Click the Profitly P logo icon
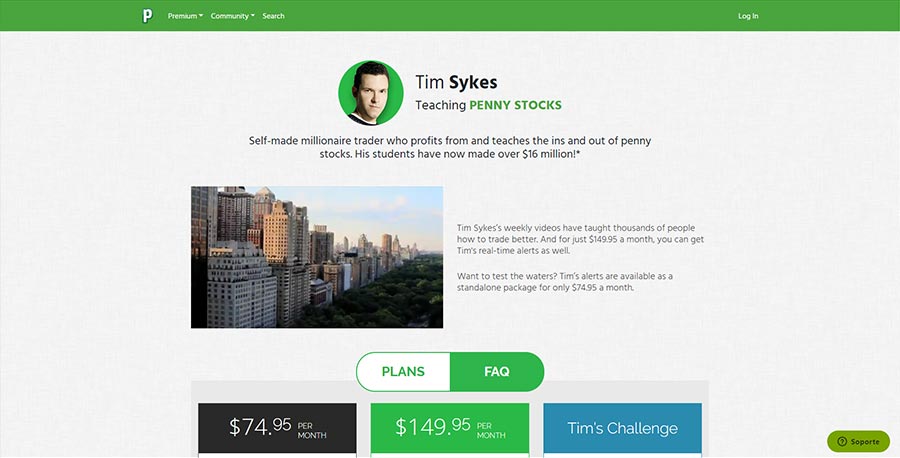900x458 pixels. pos(148,16)
